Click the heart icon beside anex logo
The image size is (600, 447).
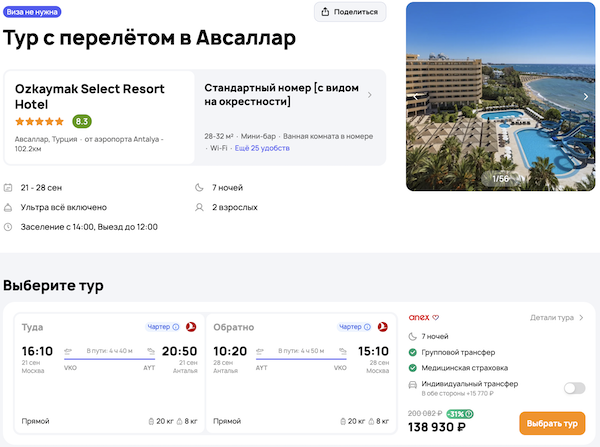436,318
